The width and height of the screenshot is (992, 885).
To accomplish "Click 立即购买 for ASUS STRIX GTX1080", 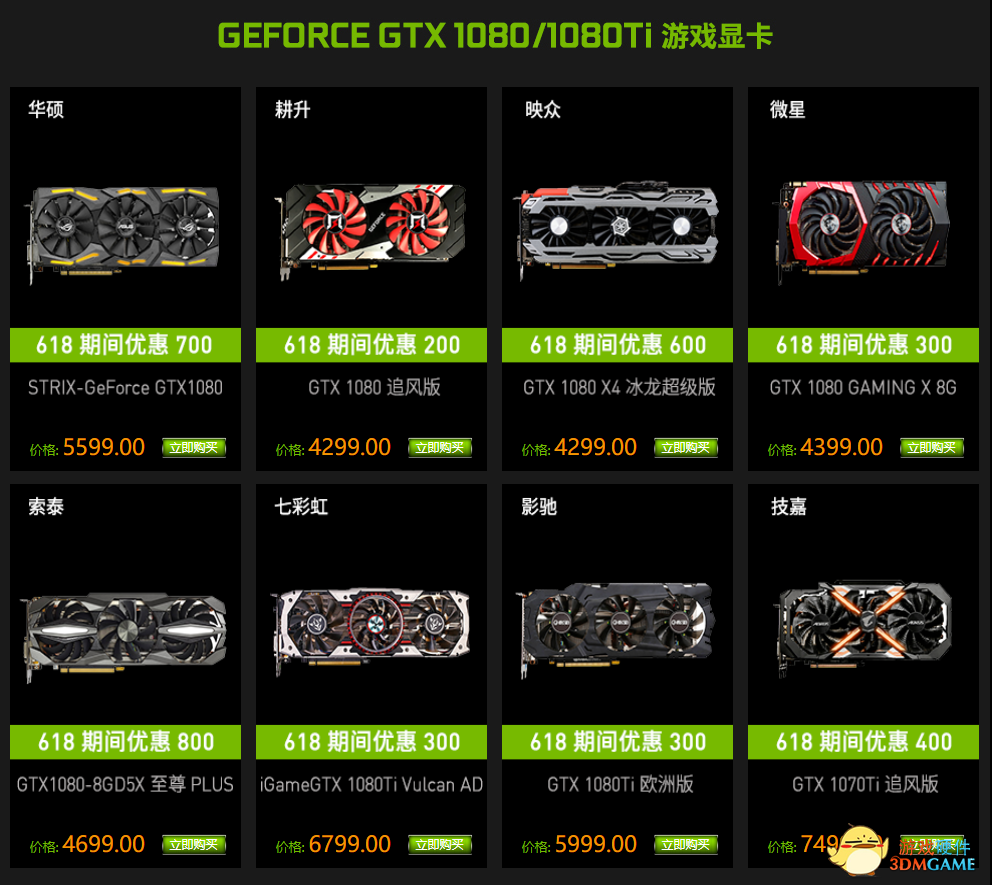I will (x=194, y=448).
